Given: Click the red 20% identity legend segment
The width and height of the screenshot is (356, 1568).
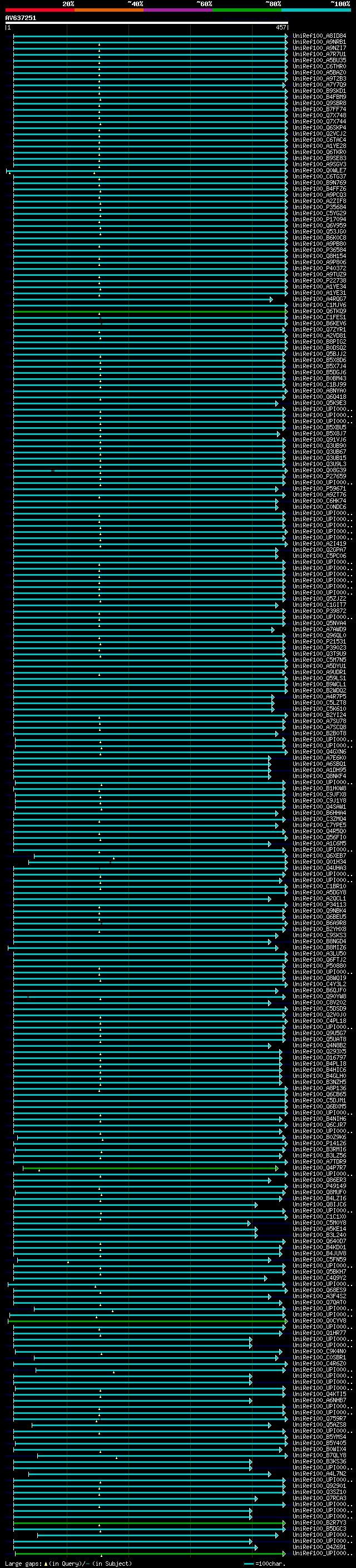Looking at the screenshot, I should [39, 10].
